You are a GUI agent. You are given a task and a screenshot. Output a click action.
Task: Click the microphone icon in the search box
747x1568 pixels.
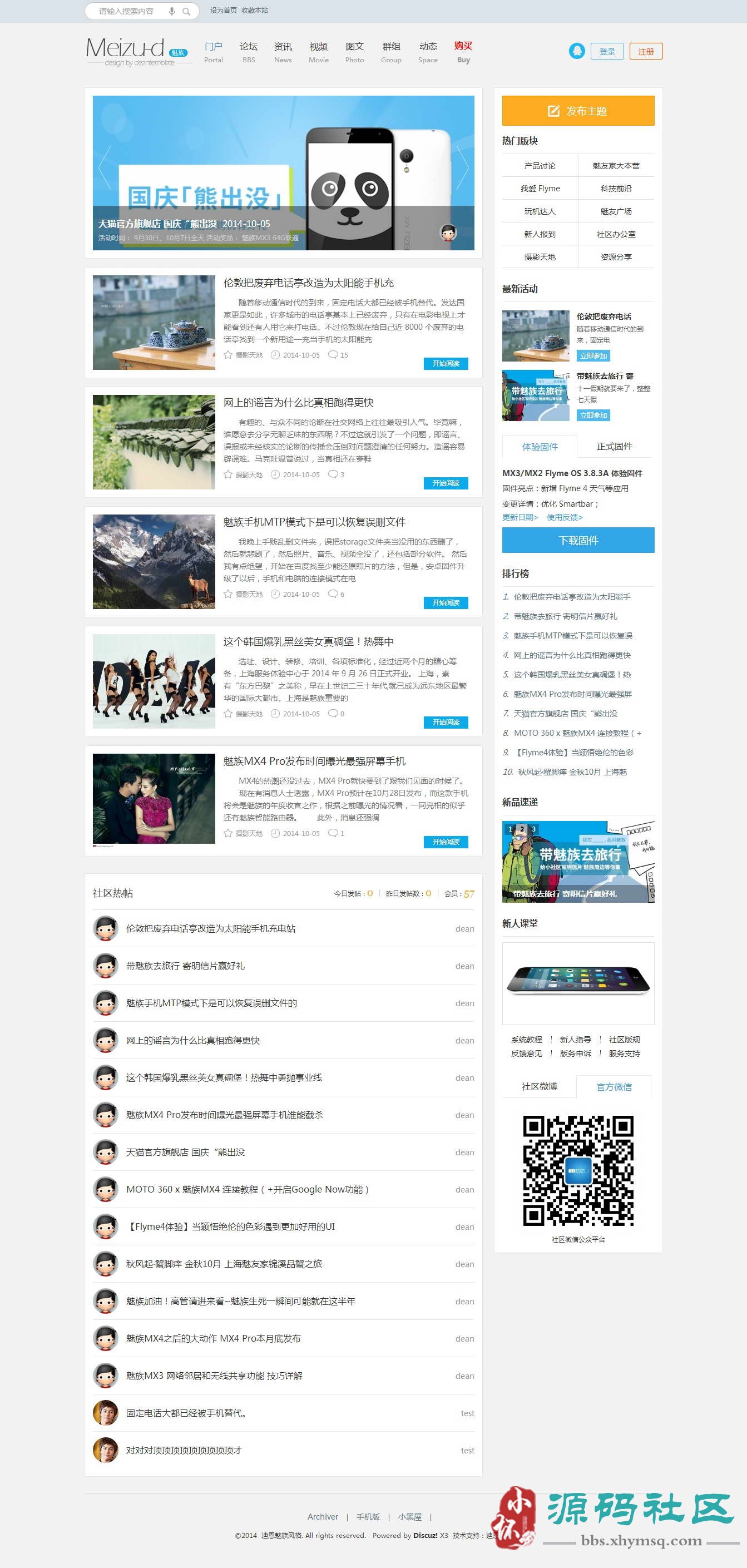click(172, 11)
